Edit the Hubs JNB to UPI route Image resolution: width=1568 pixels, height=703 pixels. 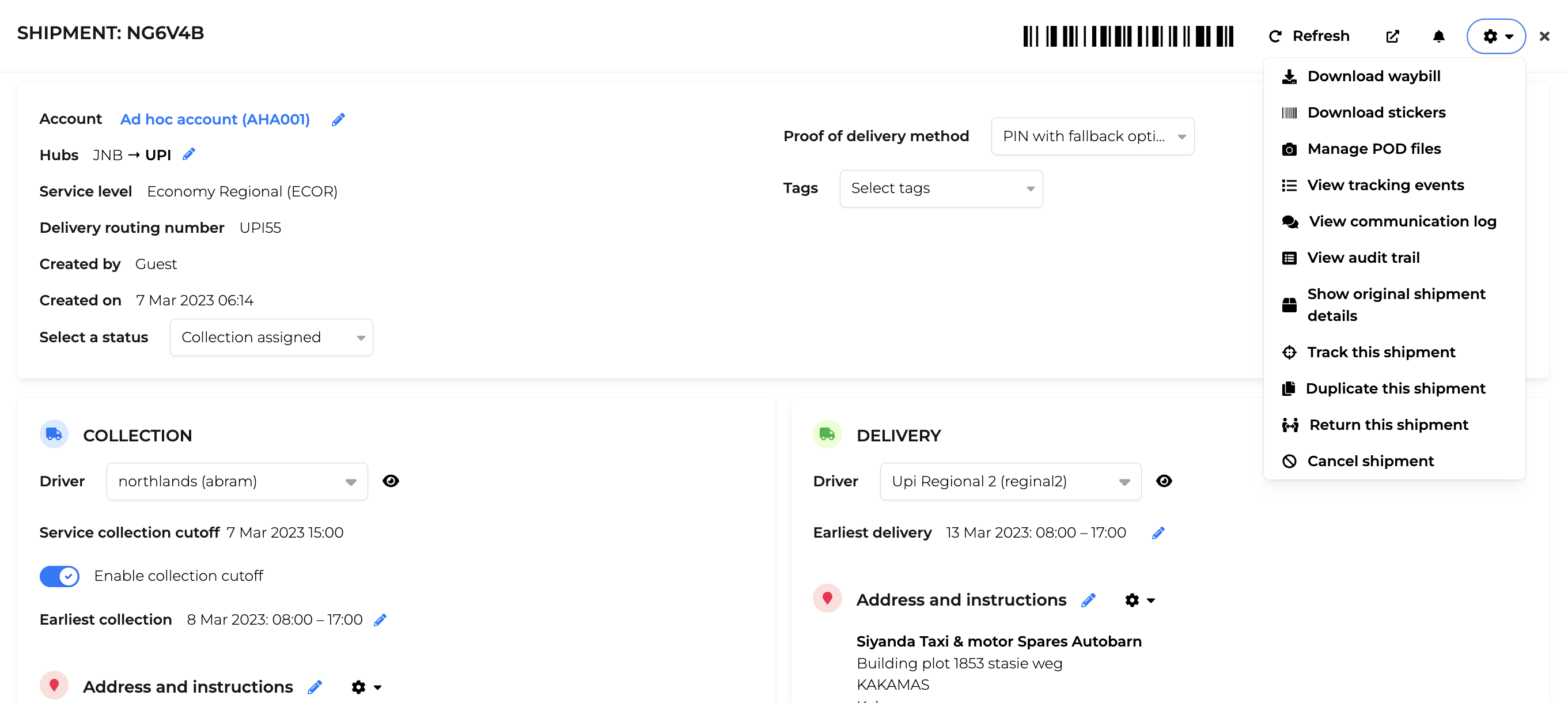(x=189, y=154)
